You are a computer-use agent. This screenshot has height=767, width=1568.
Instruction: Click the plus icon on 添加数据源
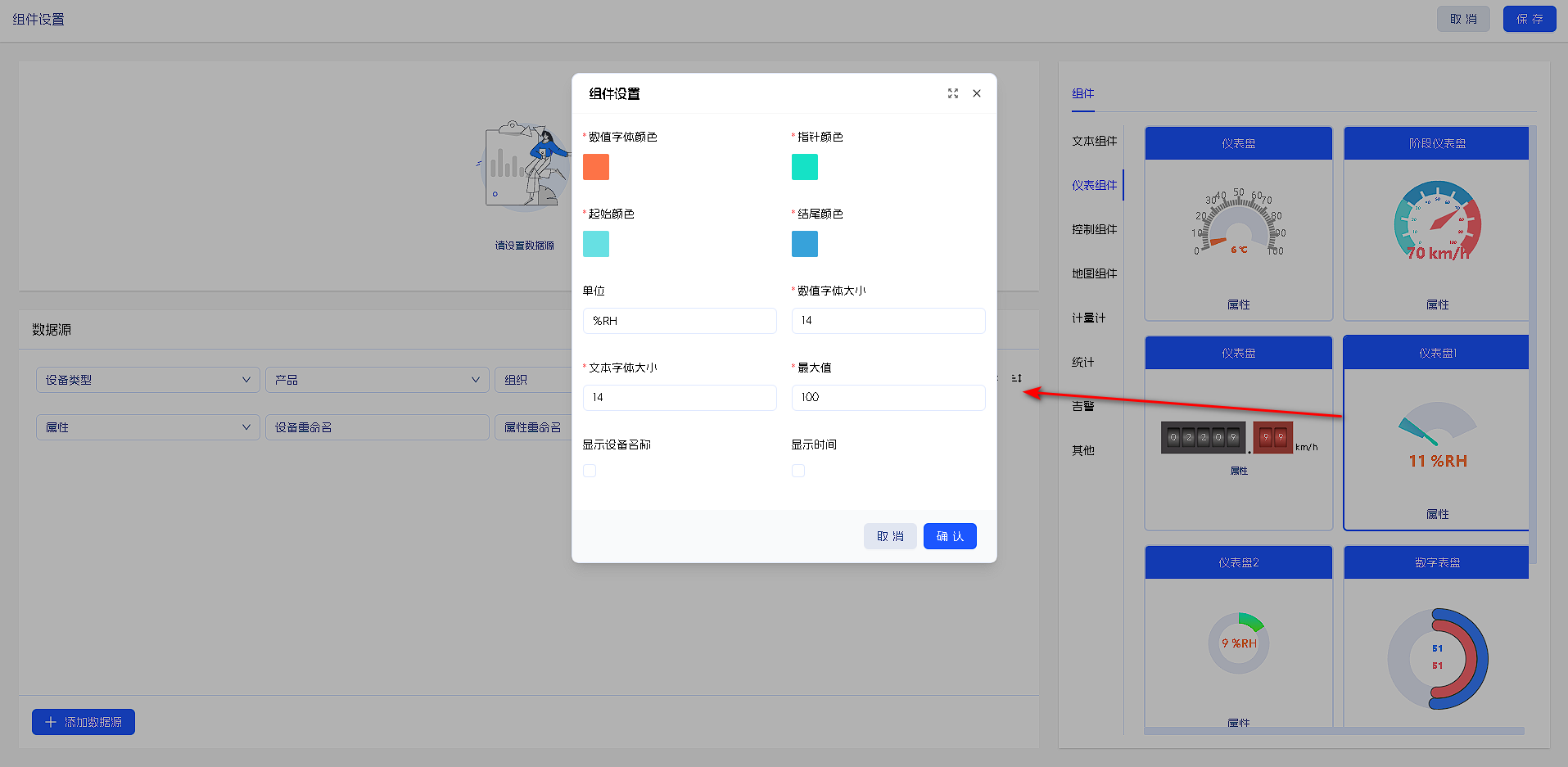click(51, 722)
